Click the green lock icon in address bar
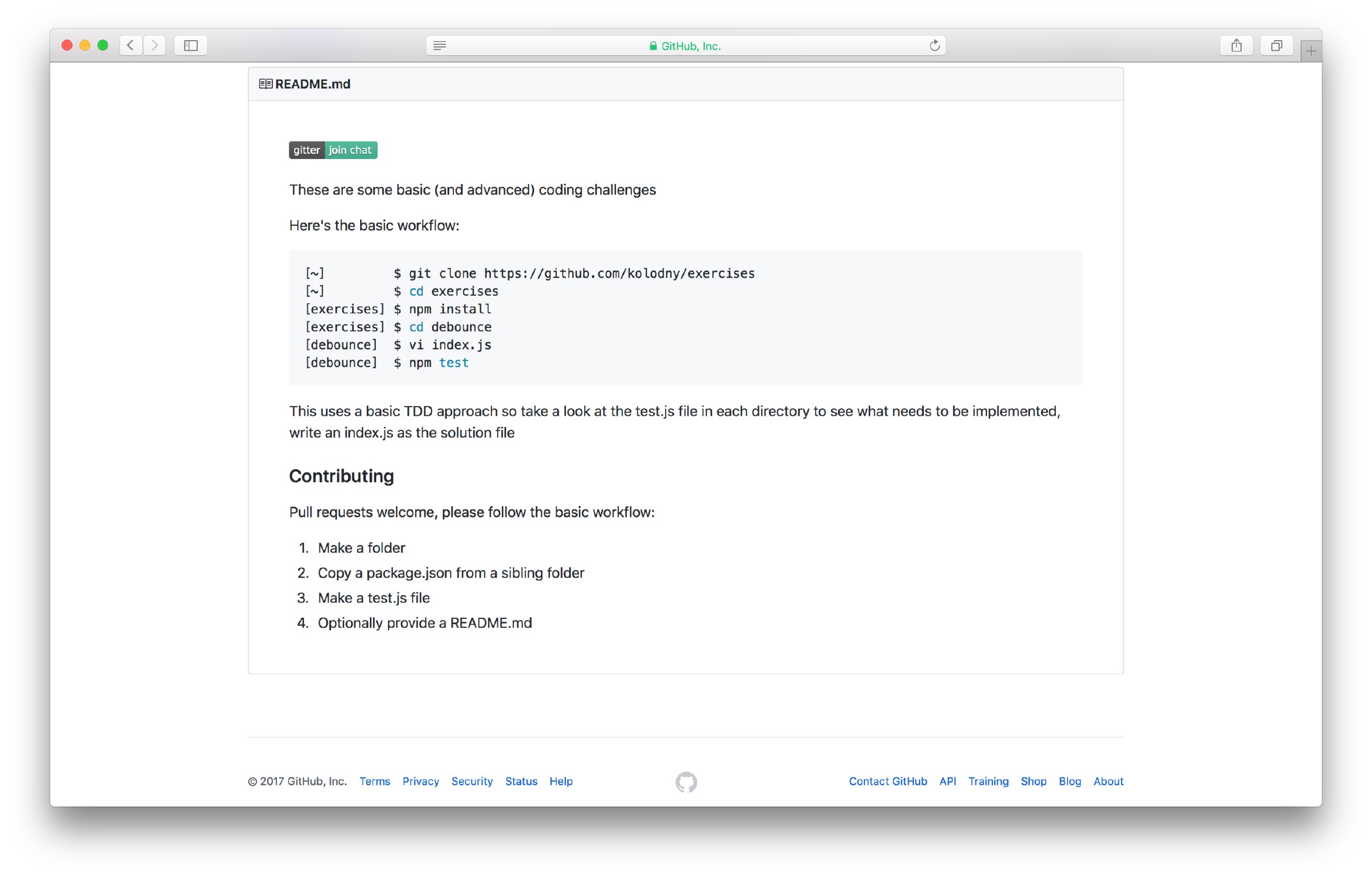Image resolution: width=1372 pixels, height=878 pixels. [x=653, y=46]
